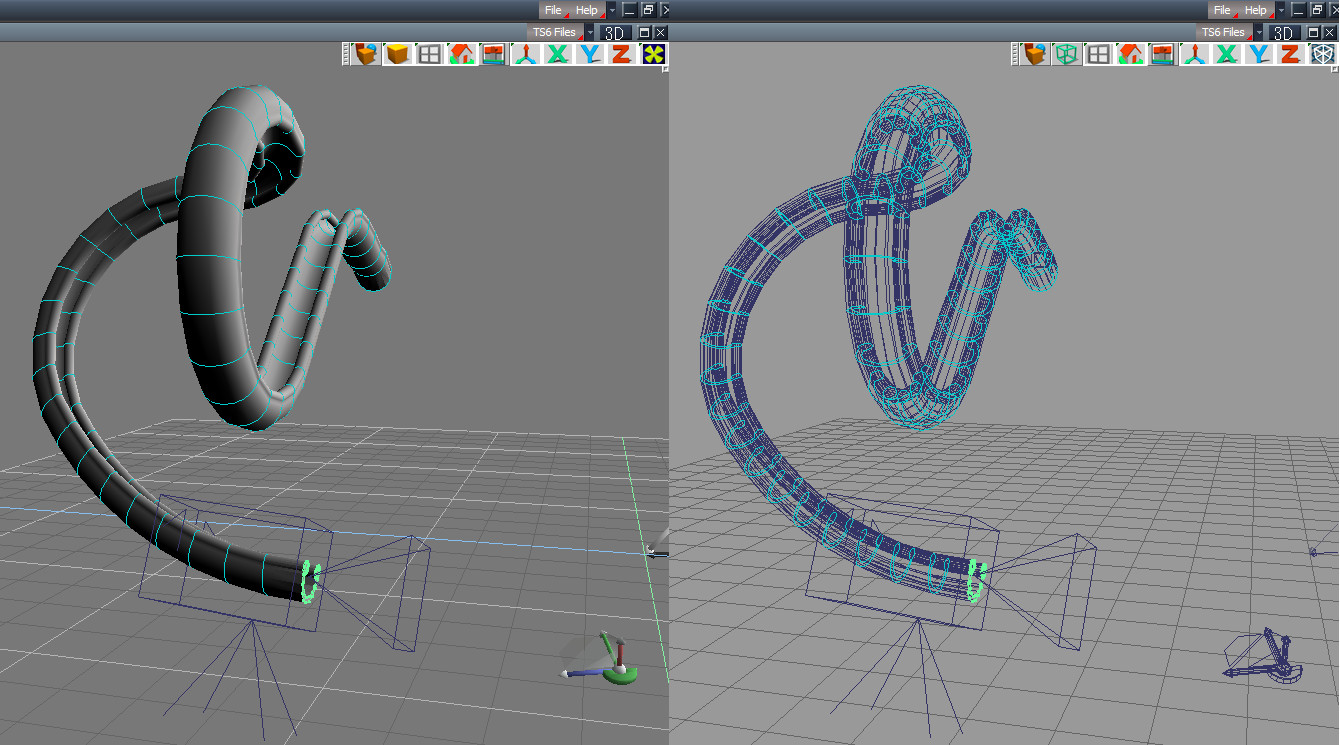Toggle green X axis lock in left window

(x=558, y=54)
